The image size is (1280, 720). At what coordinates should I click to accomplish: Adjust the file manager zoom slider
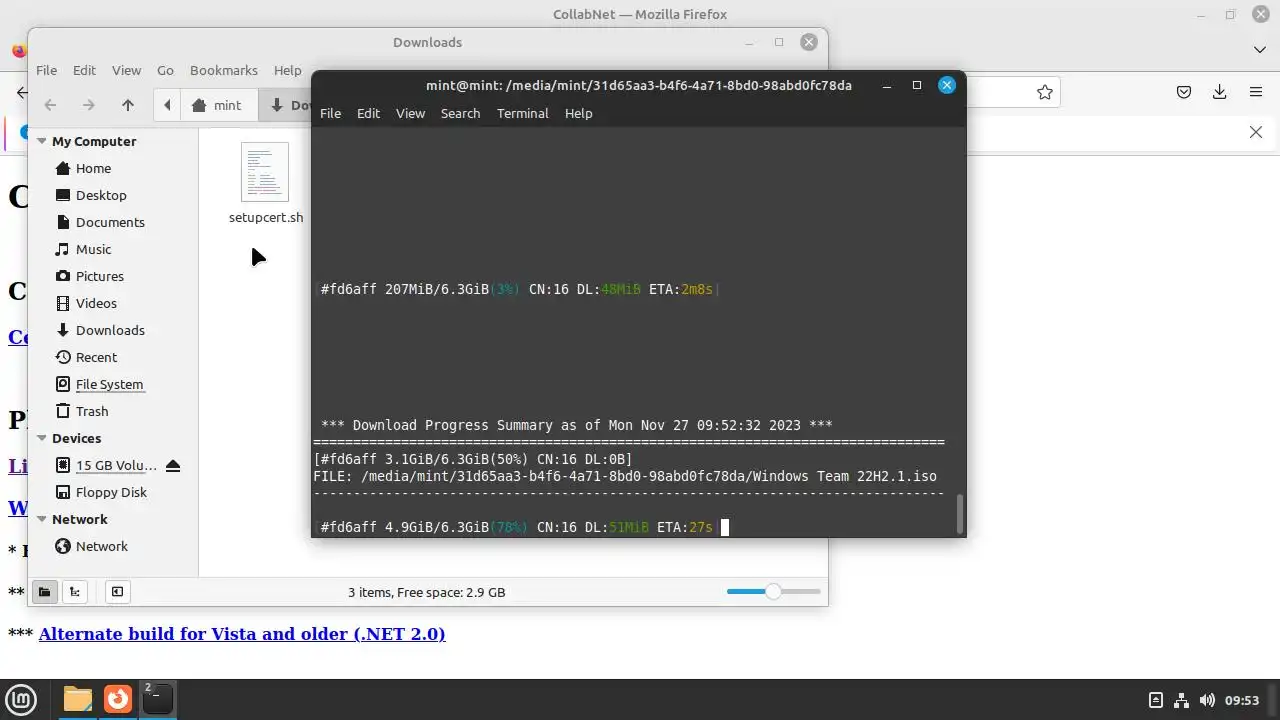[773, 592]
